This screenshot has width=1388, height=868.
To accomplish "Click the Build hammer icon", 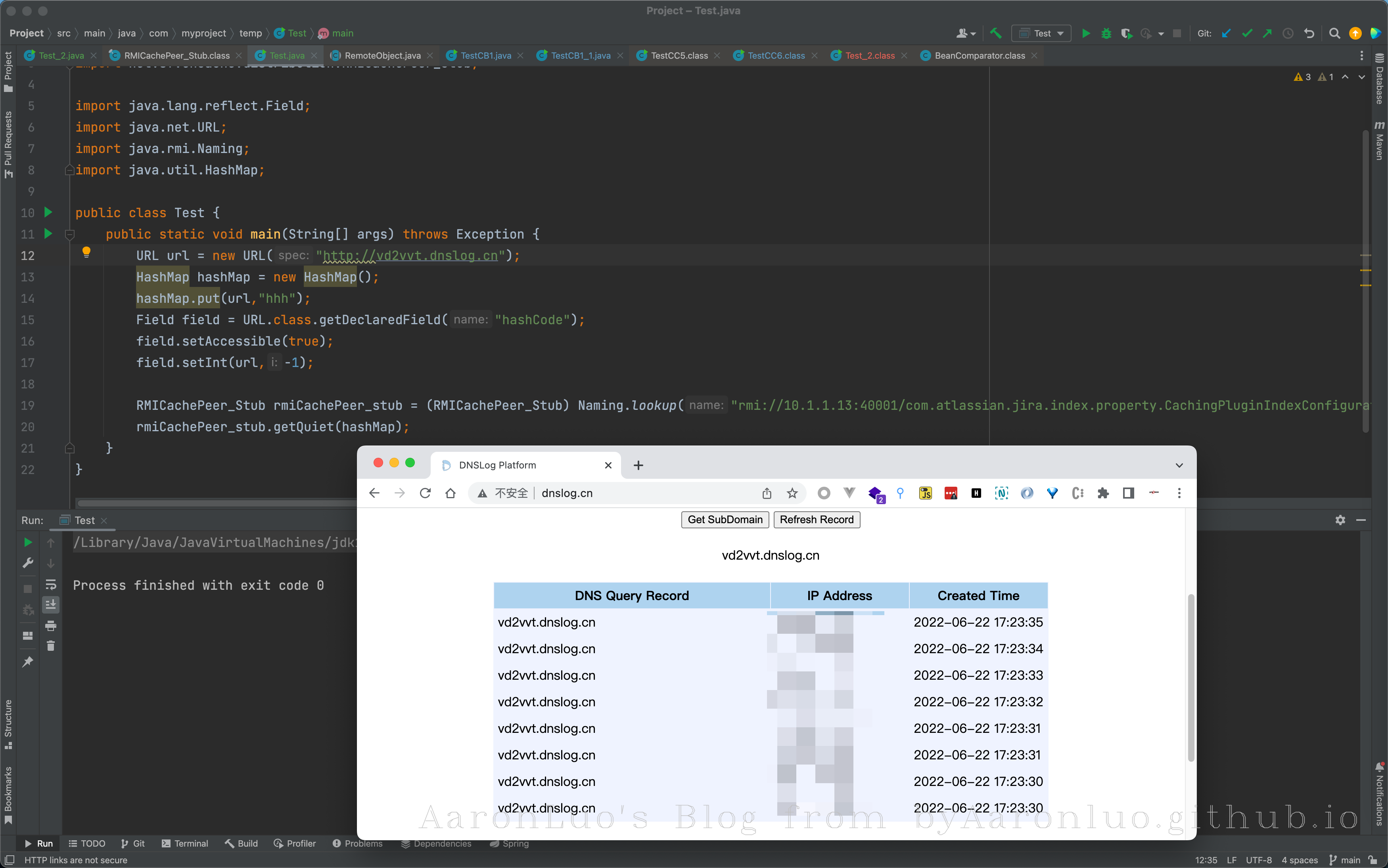I will (996, 33).
